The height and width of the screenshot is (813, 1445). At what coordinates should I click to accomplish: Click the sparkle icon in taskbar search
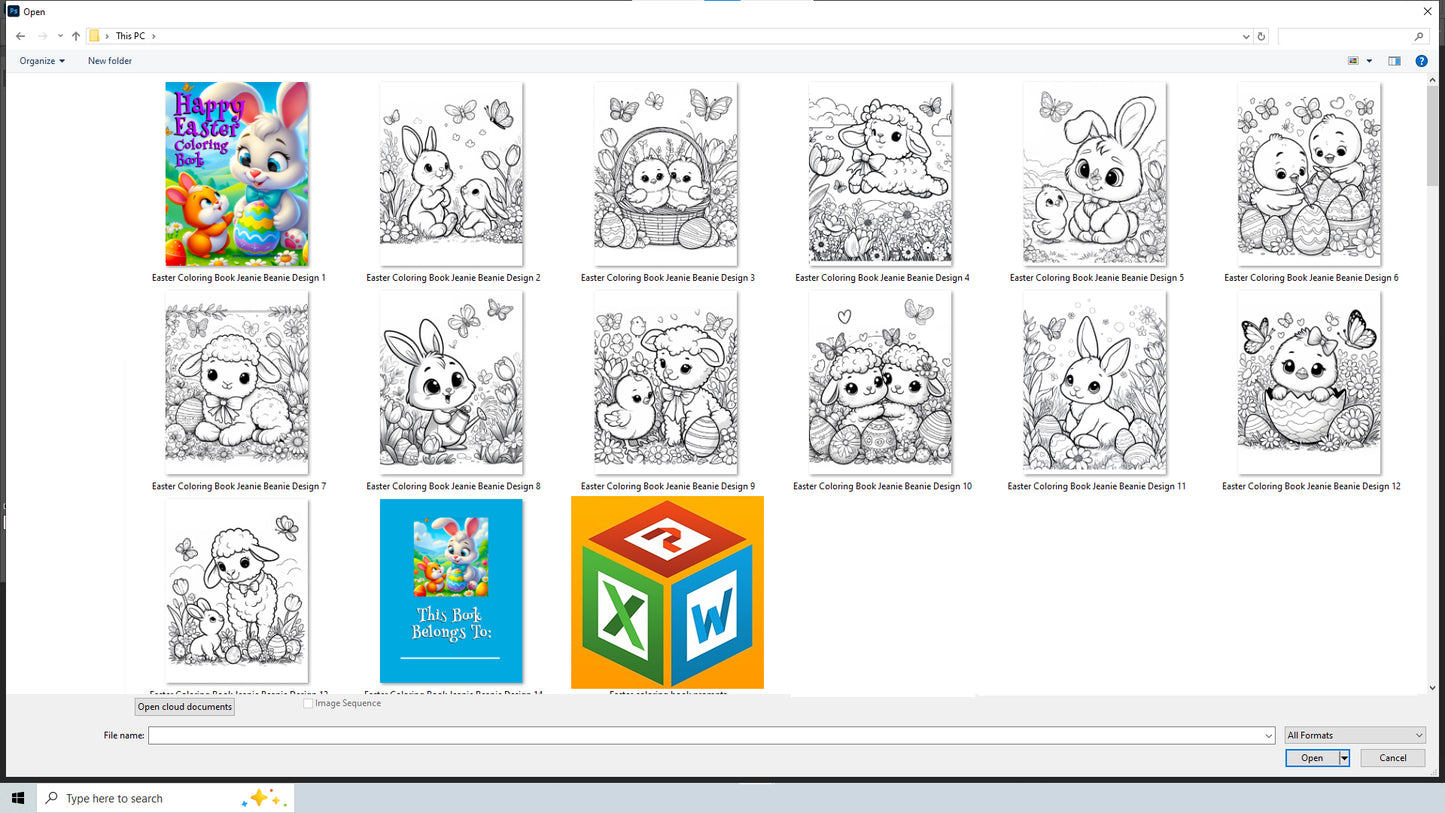click(x=264, y=798)
